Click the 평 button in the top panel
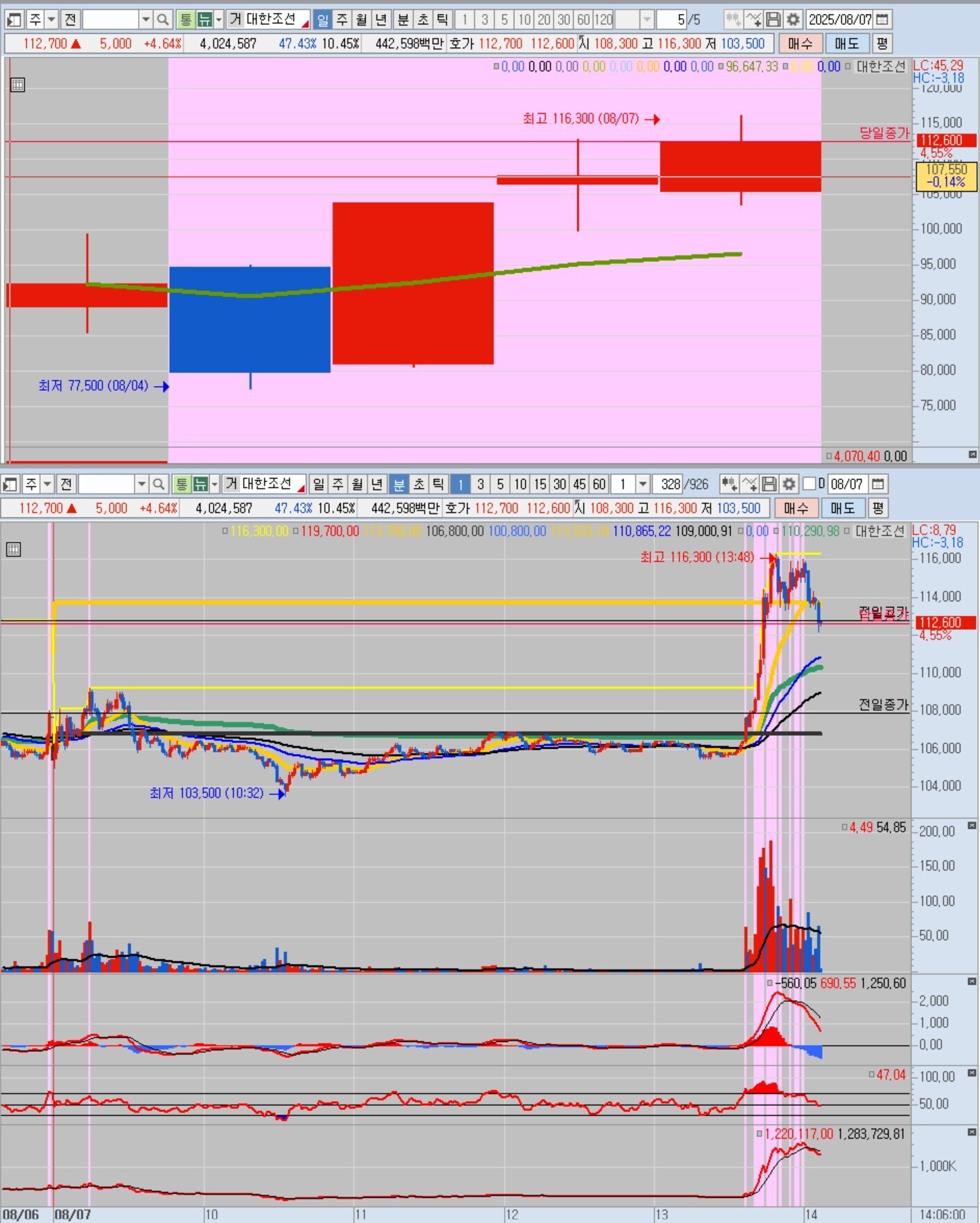Viewport: 980px width, 1223px height. [882, 44]
